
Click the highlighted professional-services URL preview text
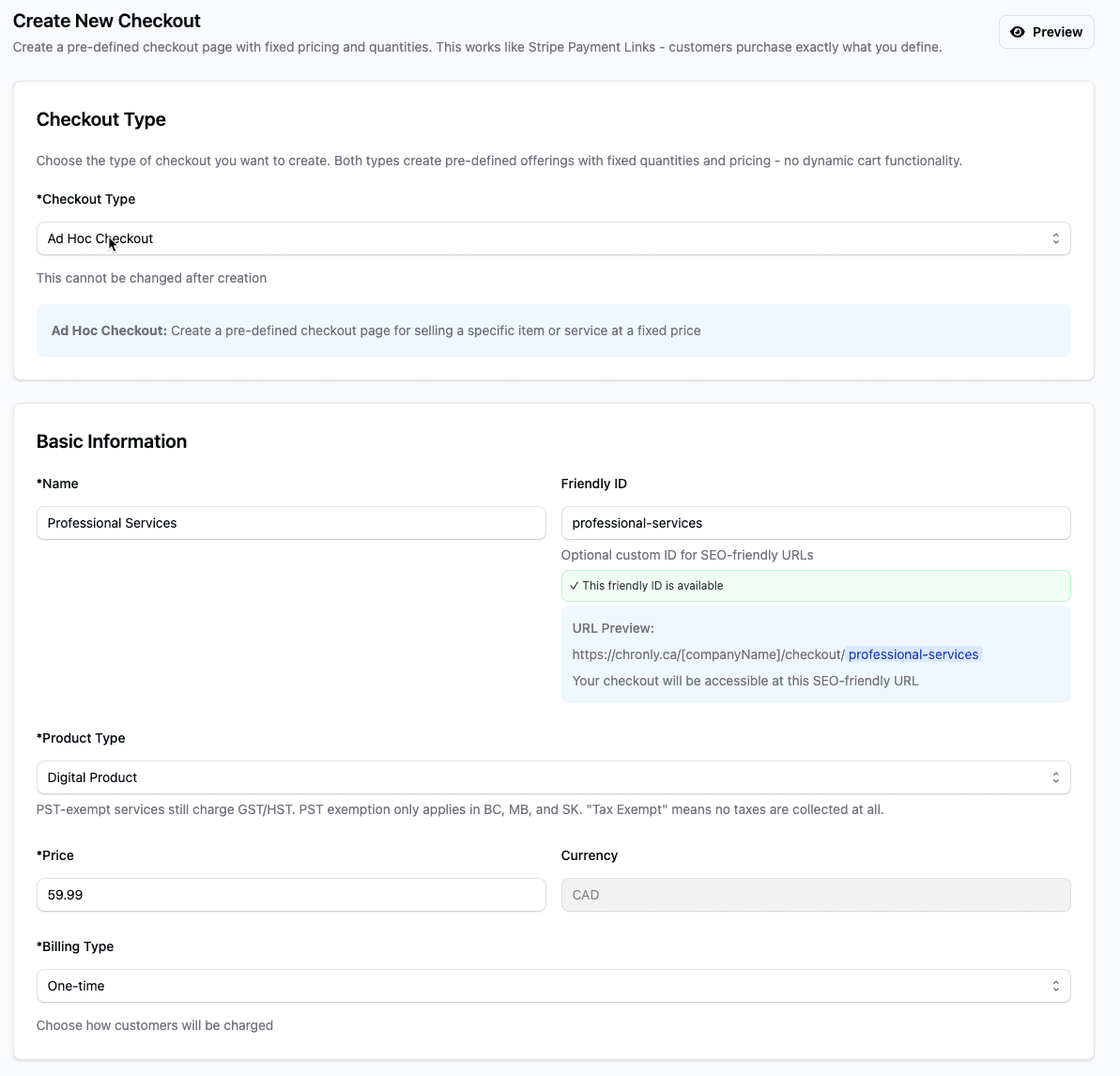click(x=913, y=654)
